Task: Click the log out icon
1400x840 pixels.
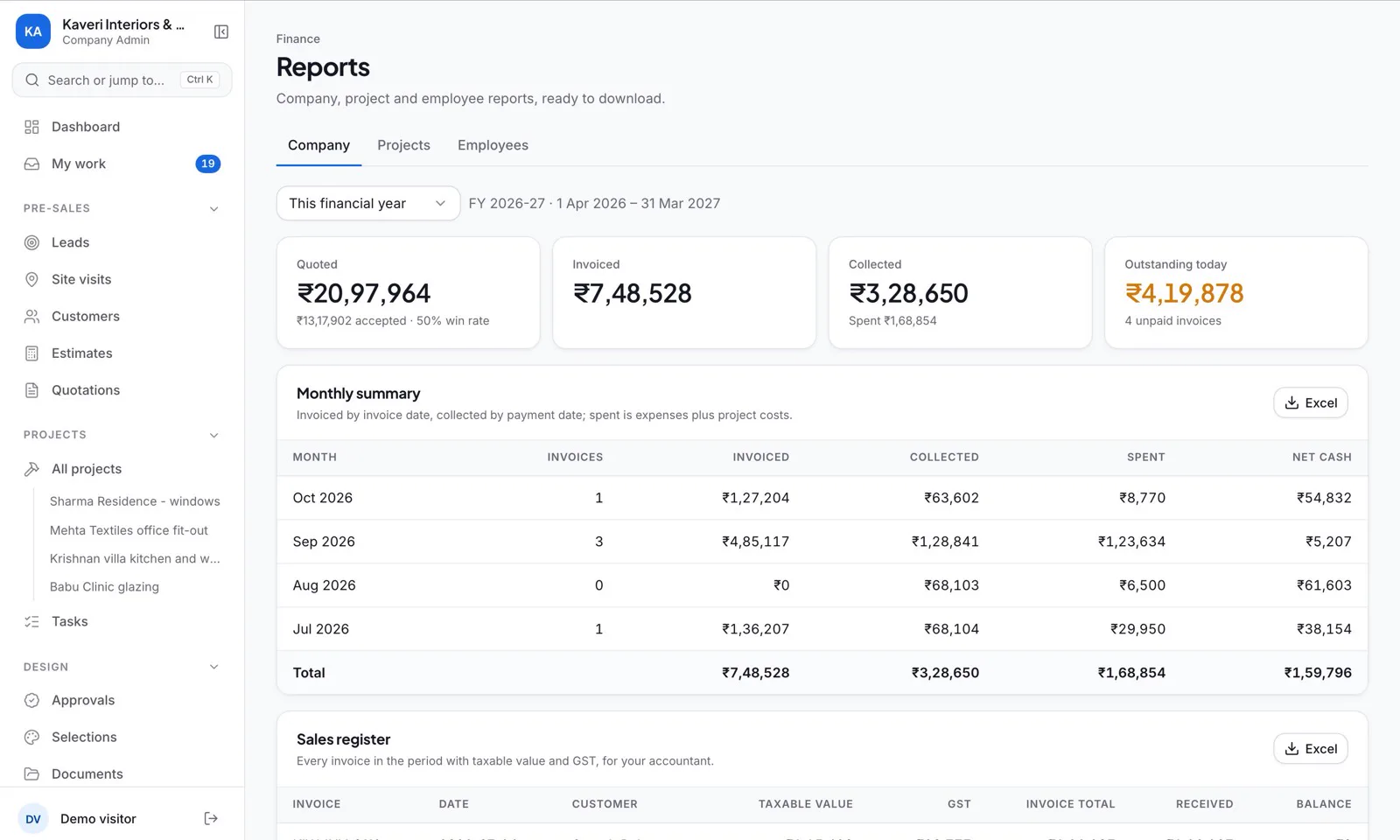Action: click(x=211, y=819)
